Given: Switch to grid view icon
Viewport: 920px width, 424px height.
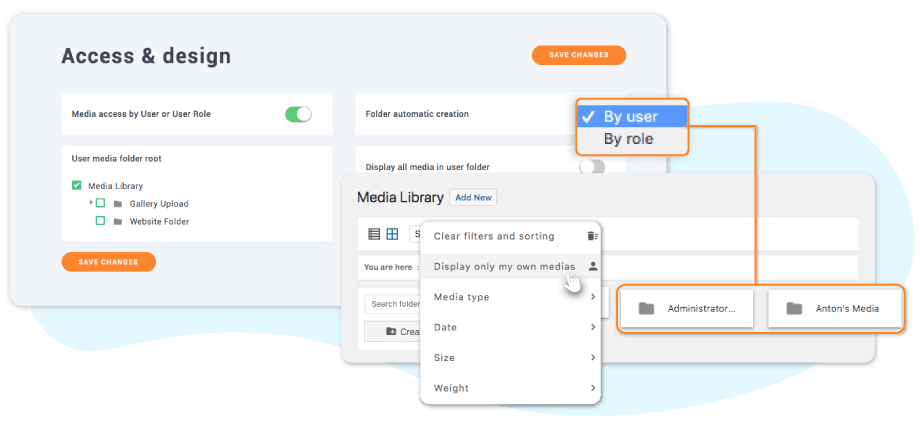Looking at the screenshot, I should pyautogui.click(x=392, y=234).
